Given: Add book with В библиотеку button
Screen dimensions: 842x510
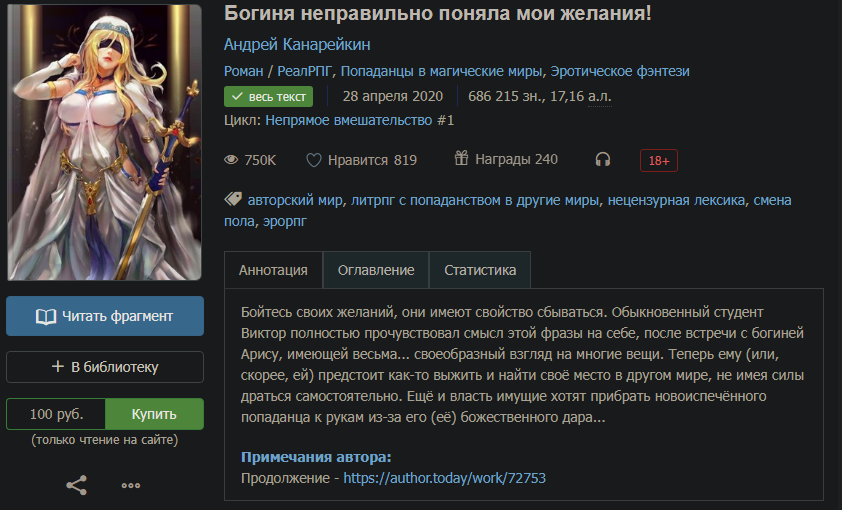Looking at the screenshot, I should (x=105, y=367).
